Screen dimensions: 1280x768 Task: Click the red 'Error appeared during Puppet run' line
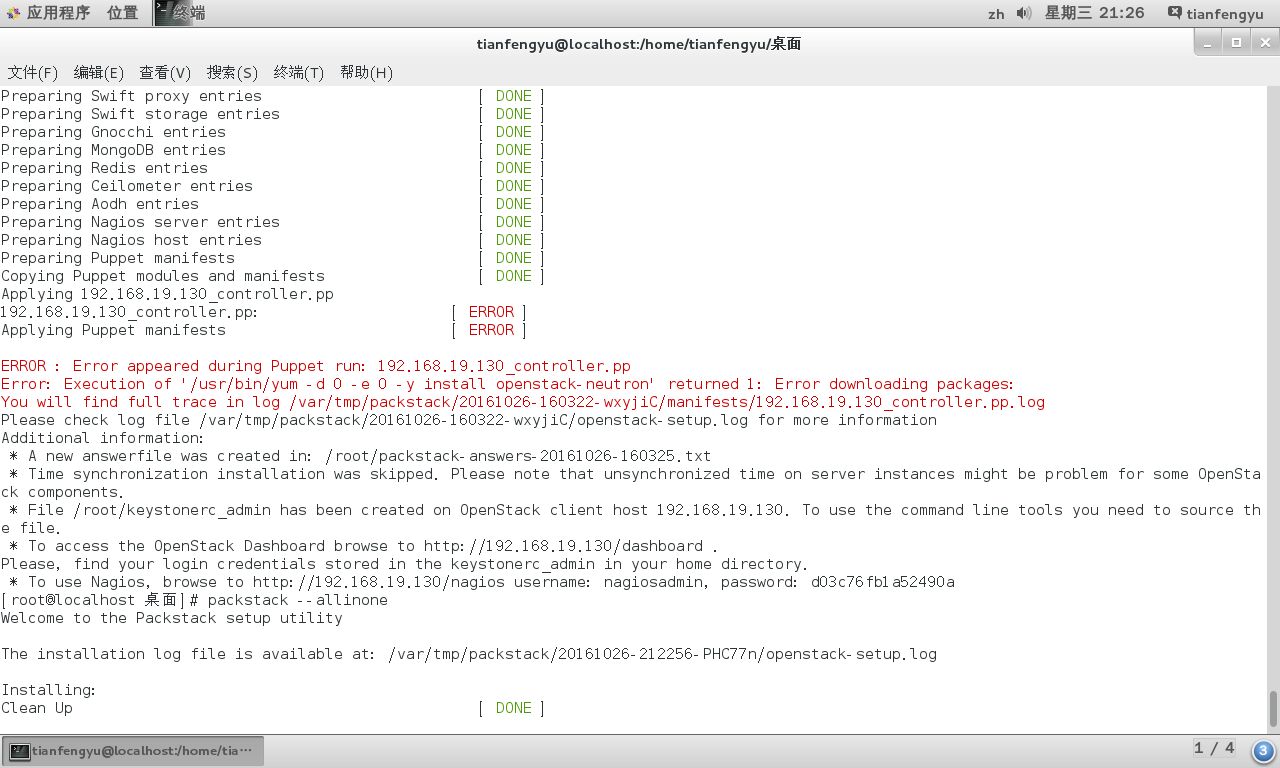click(x=316, y=366)
